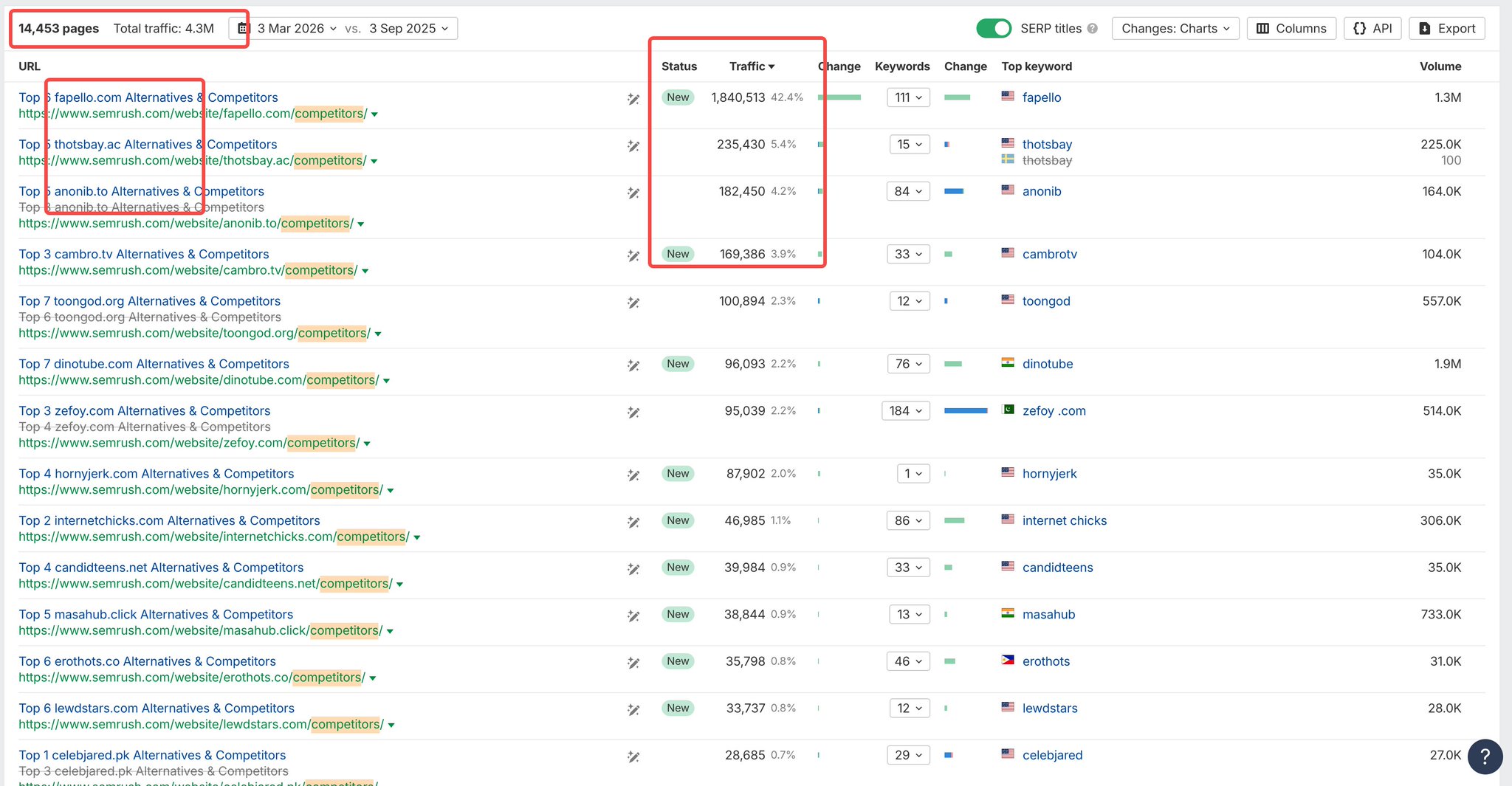This screenshot has height=786, width=1512.
Task: Click the India flag beside masahub keyword
Action: pos(1008,613)
